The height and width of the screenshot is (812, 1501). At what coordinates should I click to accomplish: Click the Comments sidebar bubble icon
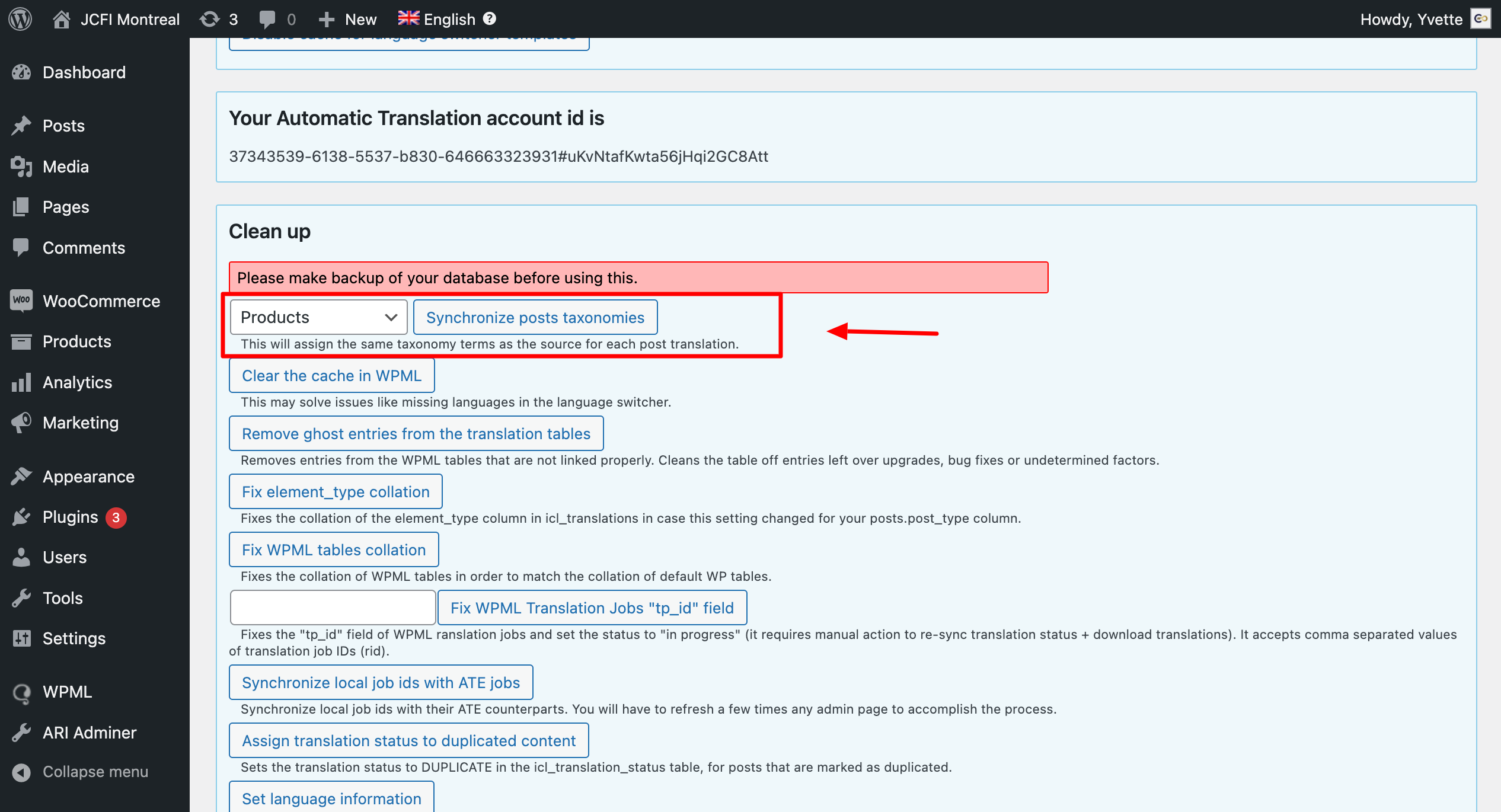coord(21,248)
